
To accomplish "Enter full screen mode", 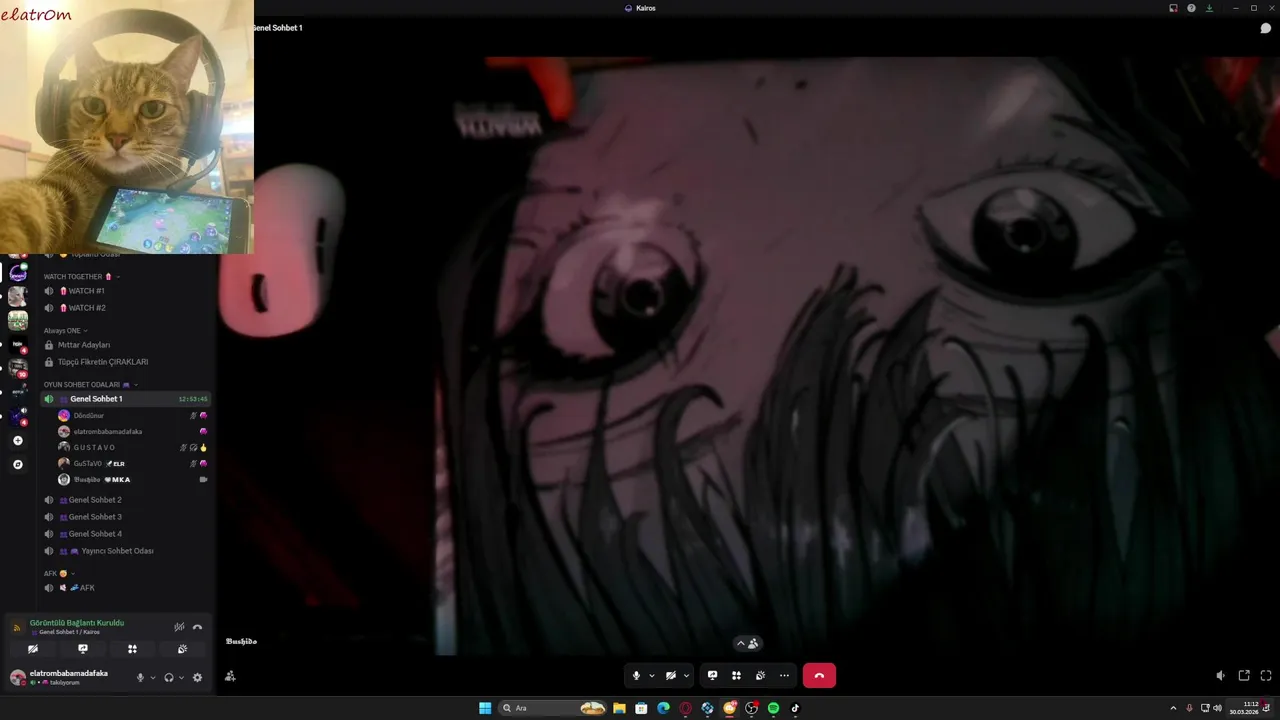I will click(1266, 676).
